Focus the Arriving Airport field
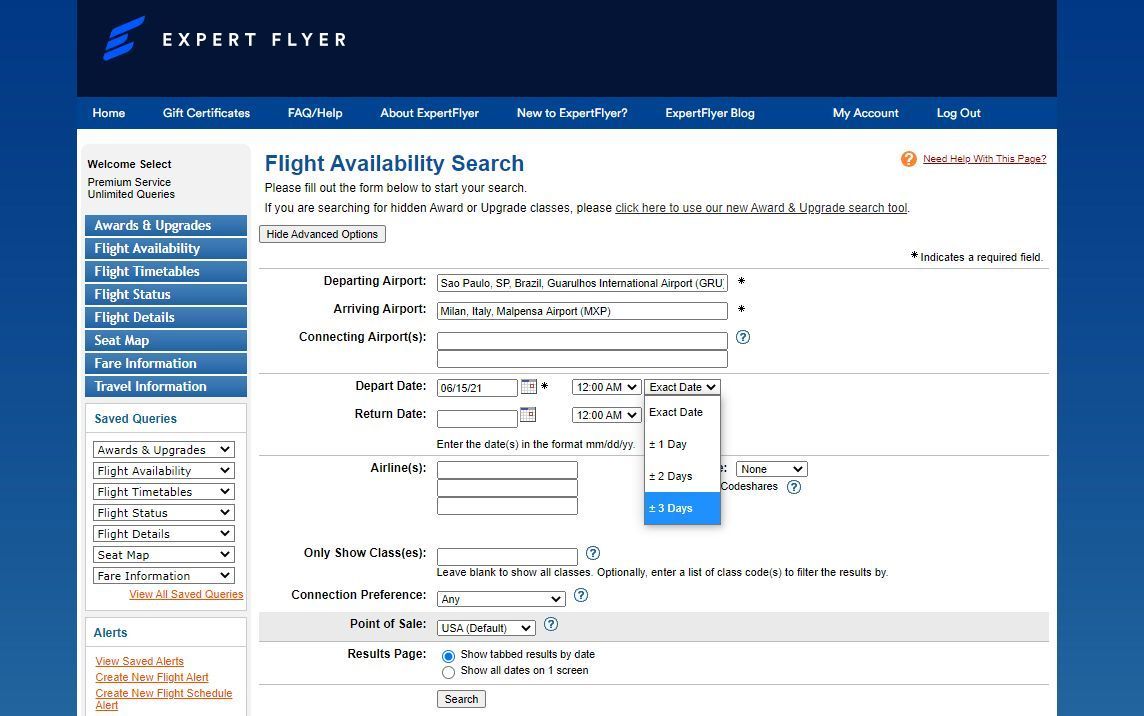This screenshot has height=716, width=1144. click(582, 311)
